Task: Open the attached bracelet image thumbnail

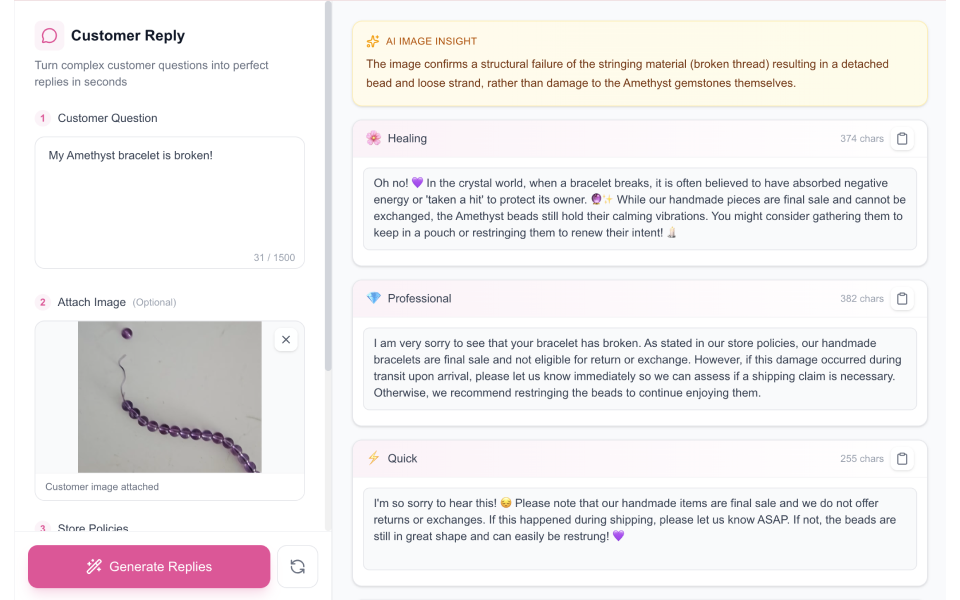Action: tap(169, 397)
